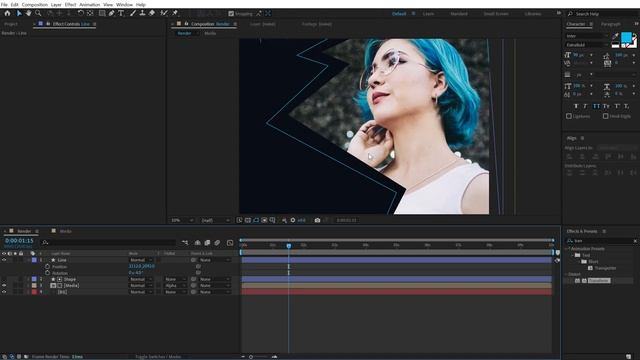The height and width of the screenshot is (360, 640).
Task: Switch to the Standard workspace
Action: 459,13
